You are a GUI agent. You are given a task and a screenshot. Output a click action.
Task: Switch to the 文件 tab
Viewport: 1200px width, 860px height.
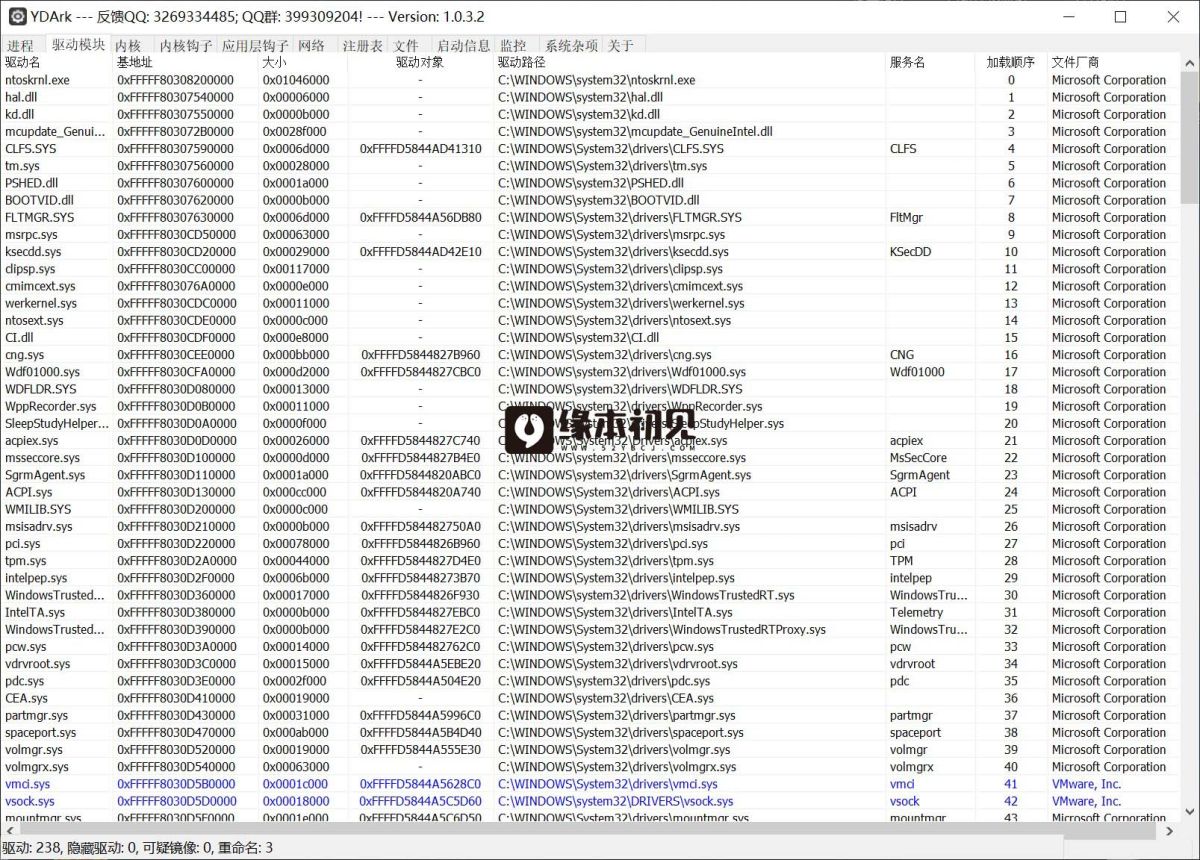coord(406,45)
